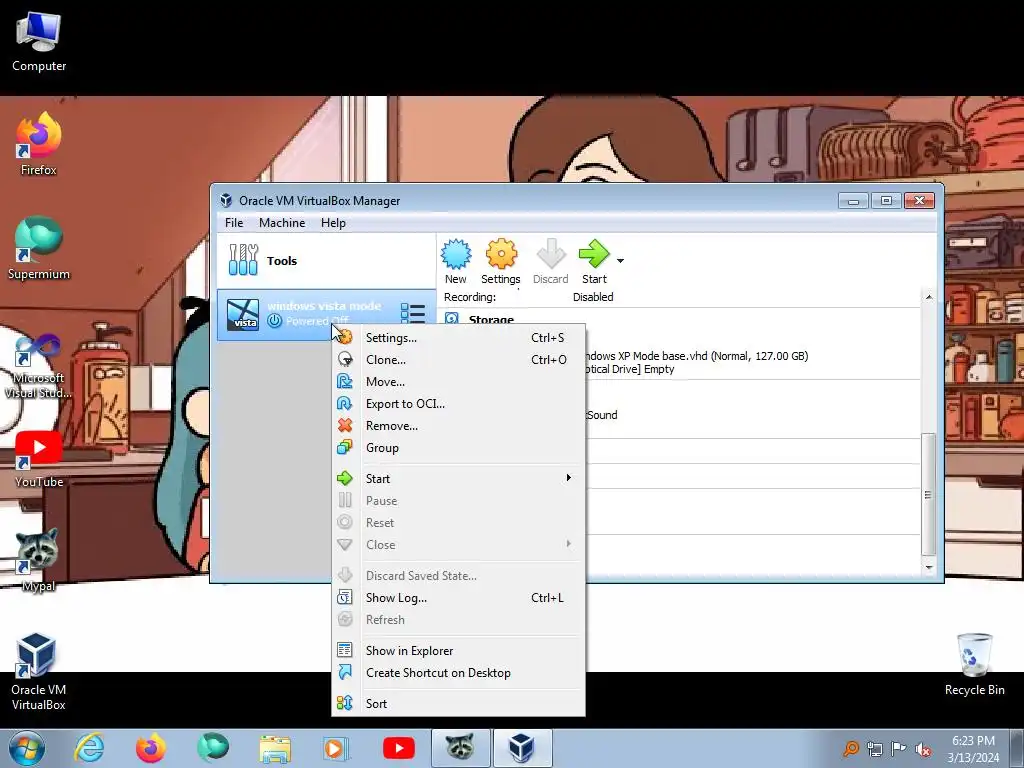Choose Sort in the context menu

pos(458,703)
